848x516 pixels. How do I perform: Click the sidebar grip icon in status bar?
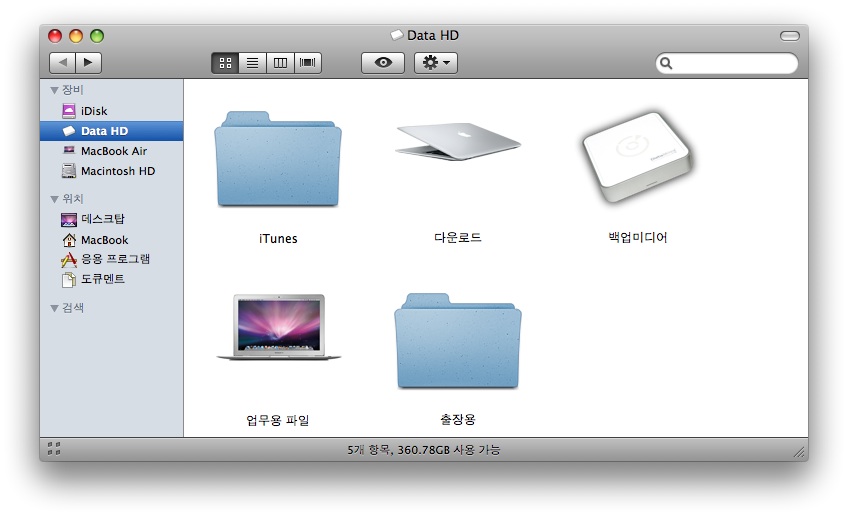pyautogui.click(x=54, y=448)
